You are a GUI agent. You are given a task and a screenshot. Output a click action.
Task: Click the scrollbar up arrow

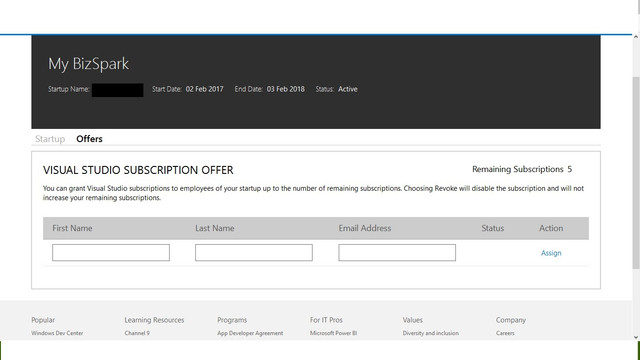(636, 37)
